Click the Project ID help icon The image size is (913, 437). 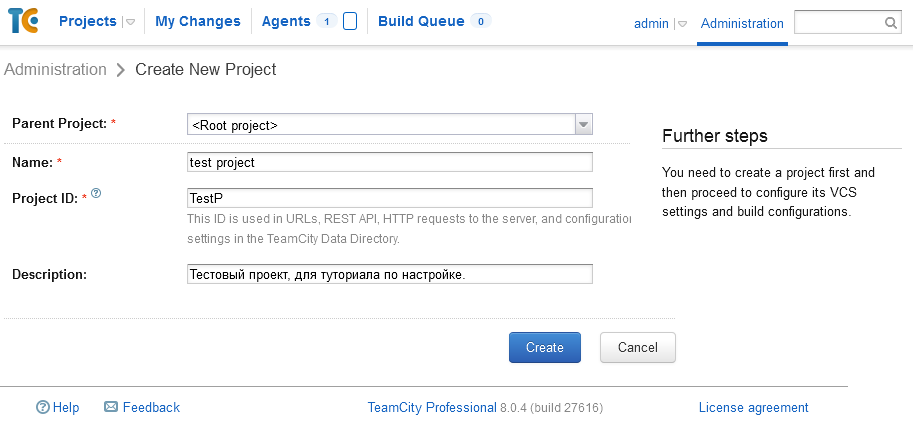[97, 194]
